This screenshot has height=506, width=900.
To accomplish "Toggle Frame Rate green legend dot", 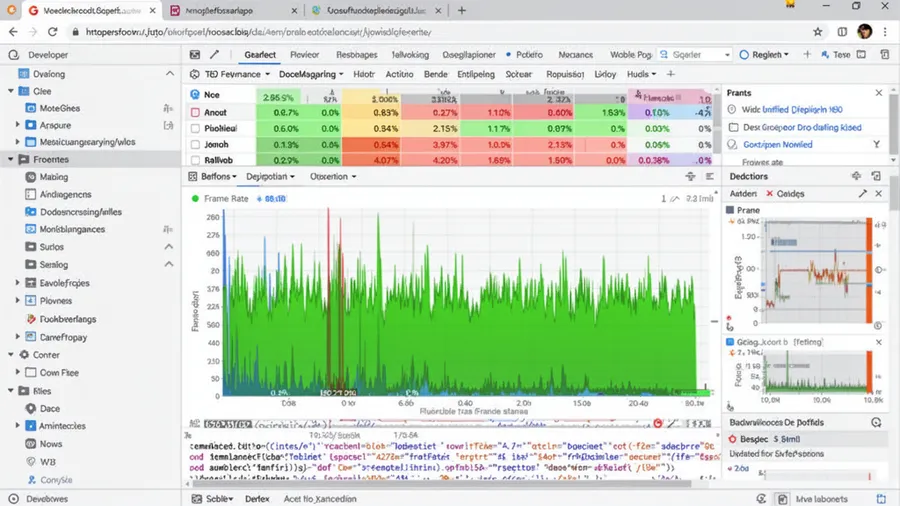I will pyautogui.click(x=195, y=198).
